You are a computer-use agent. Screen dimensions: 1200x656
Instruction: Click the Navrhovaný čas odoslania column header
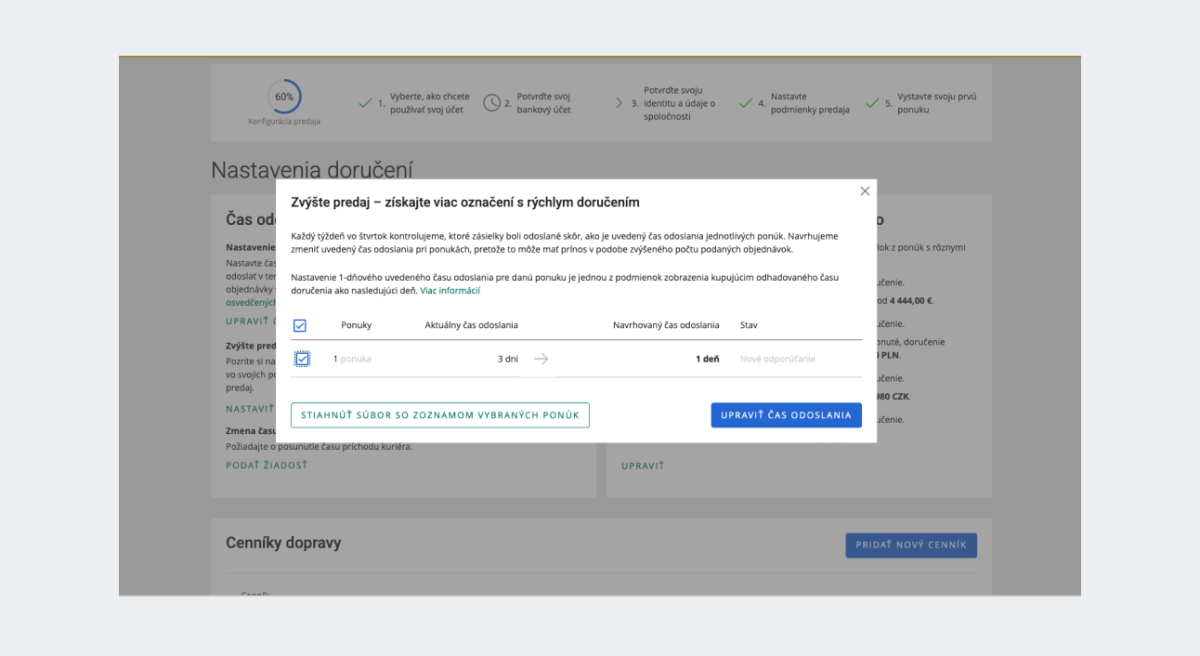pyautogui.click(x=666, y=325)
